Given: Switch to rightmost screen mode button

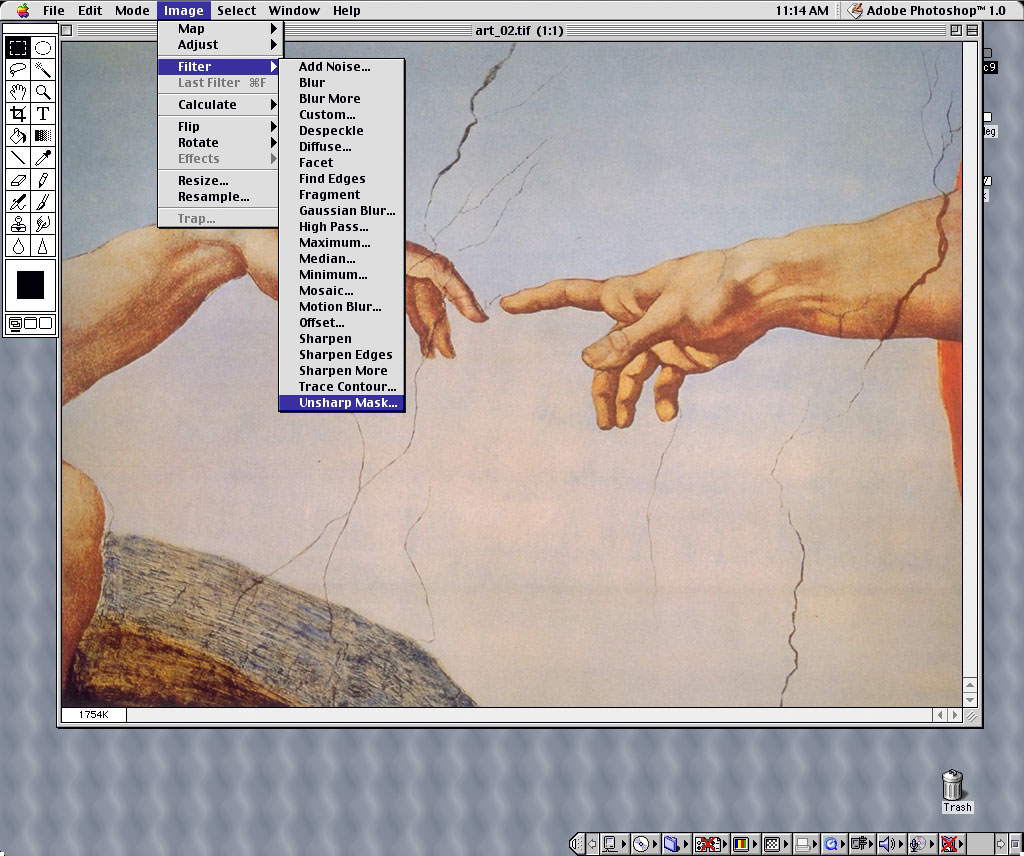Looking at the screenshot, I should point(46,323).
